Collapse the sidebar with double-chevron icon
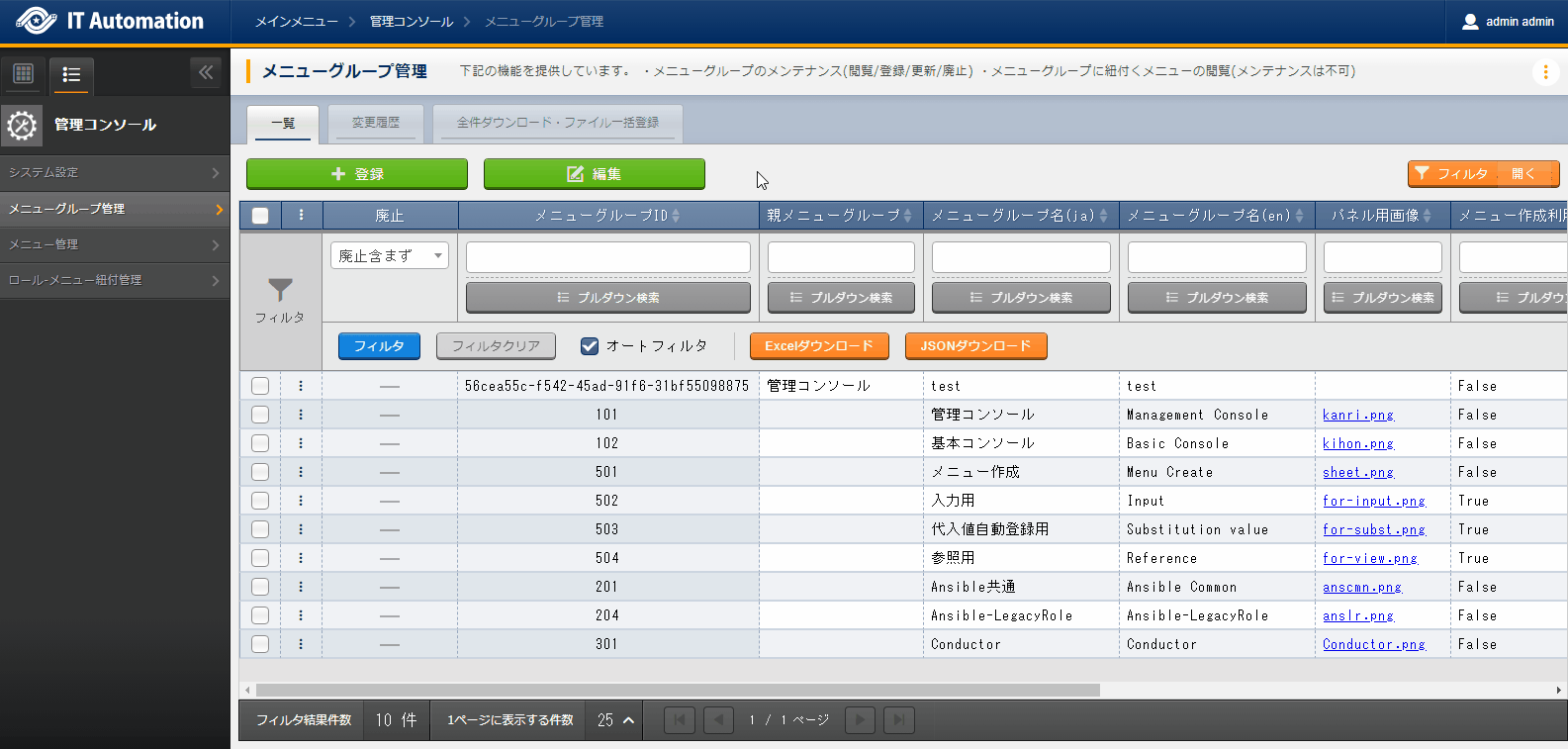1568x749 pixels. coord(206,72)
